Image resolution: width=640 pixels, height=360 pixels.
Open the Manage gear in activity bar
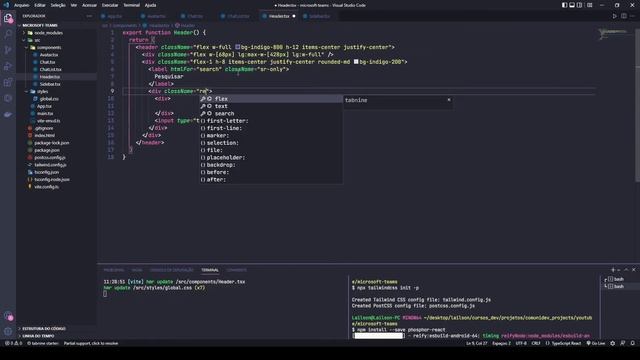(x=8, y=331)
